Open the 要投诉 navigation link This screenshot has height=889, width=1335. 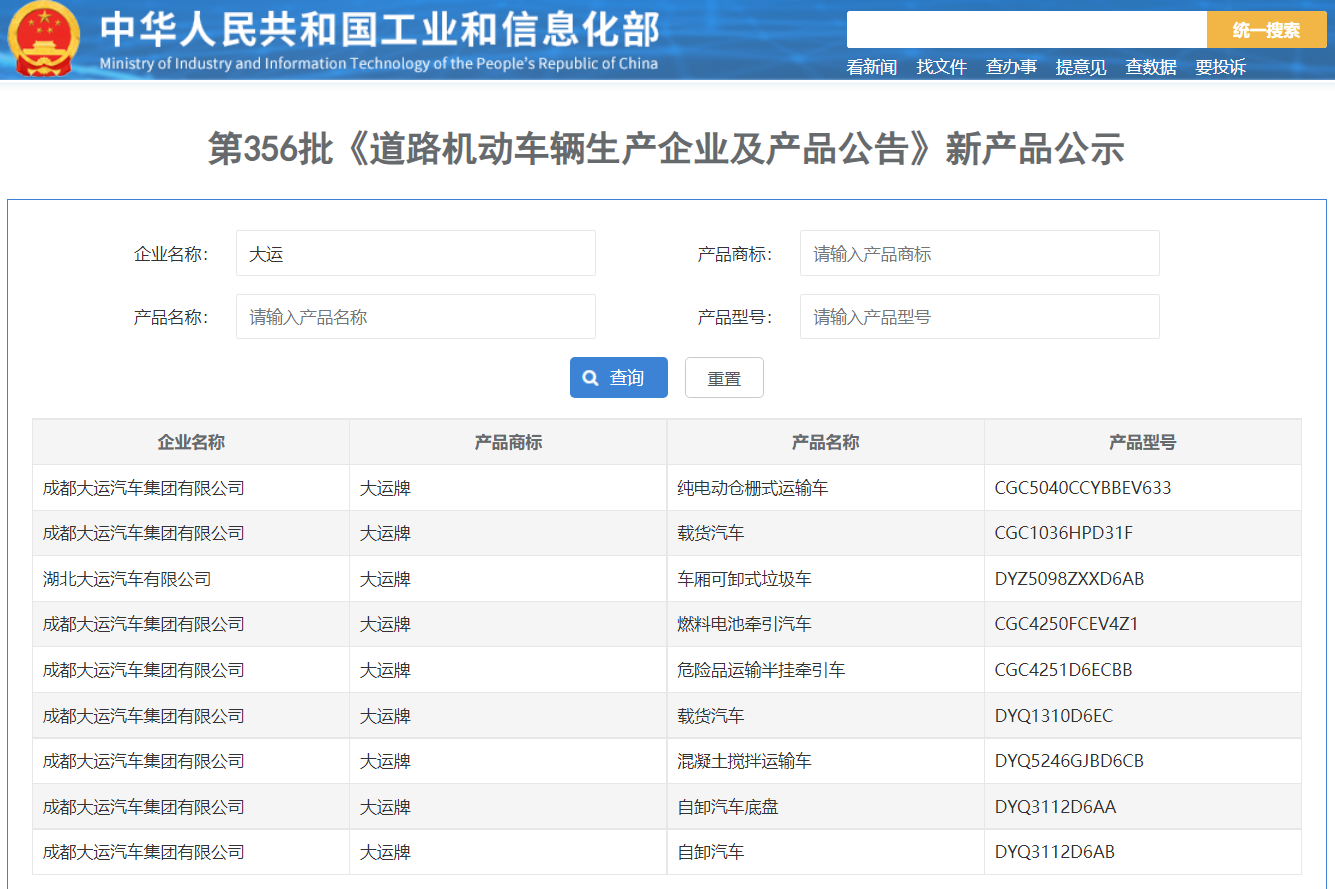point(1220,67)
